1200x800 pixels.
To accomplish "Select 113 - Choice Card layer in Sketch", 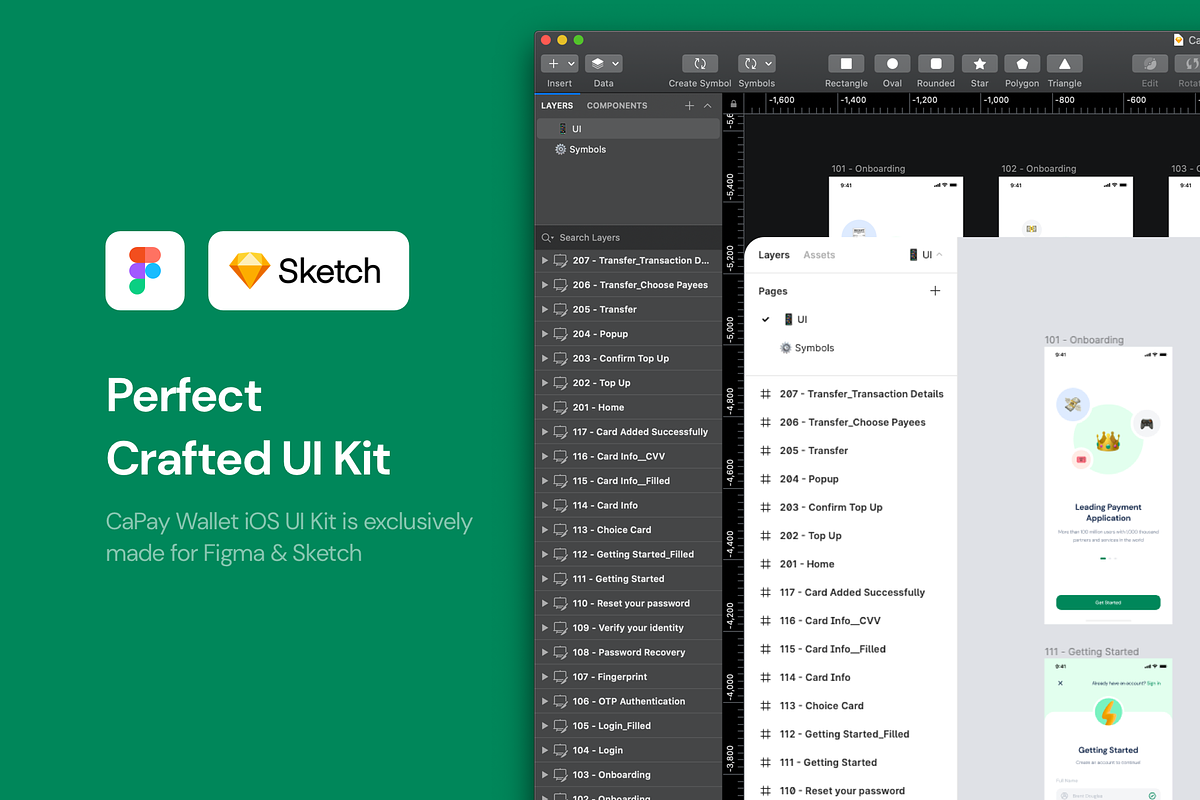I will (628, 530).
